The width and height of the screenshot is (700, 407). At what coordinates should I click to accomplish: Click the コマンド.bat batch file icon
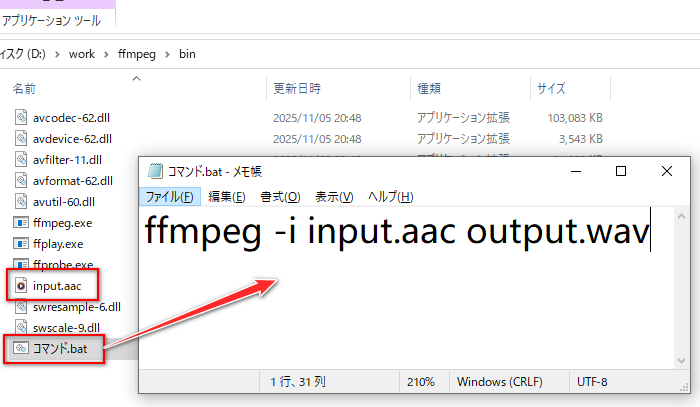(21, 348)
